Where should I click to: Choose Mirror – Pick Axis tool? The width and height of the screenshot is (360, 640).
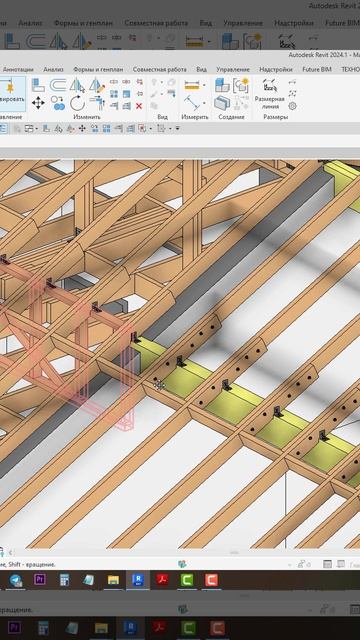[x=77, y=85]
